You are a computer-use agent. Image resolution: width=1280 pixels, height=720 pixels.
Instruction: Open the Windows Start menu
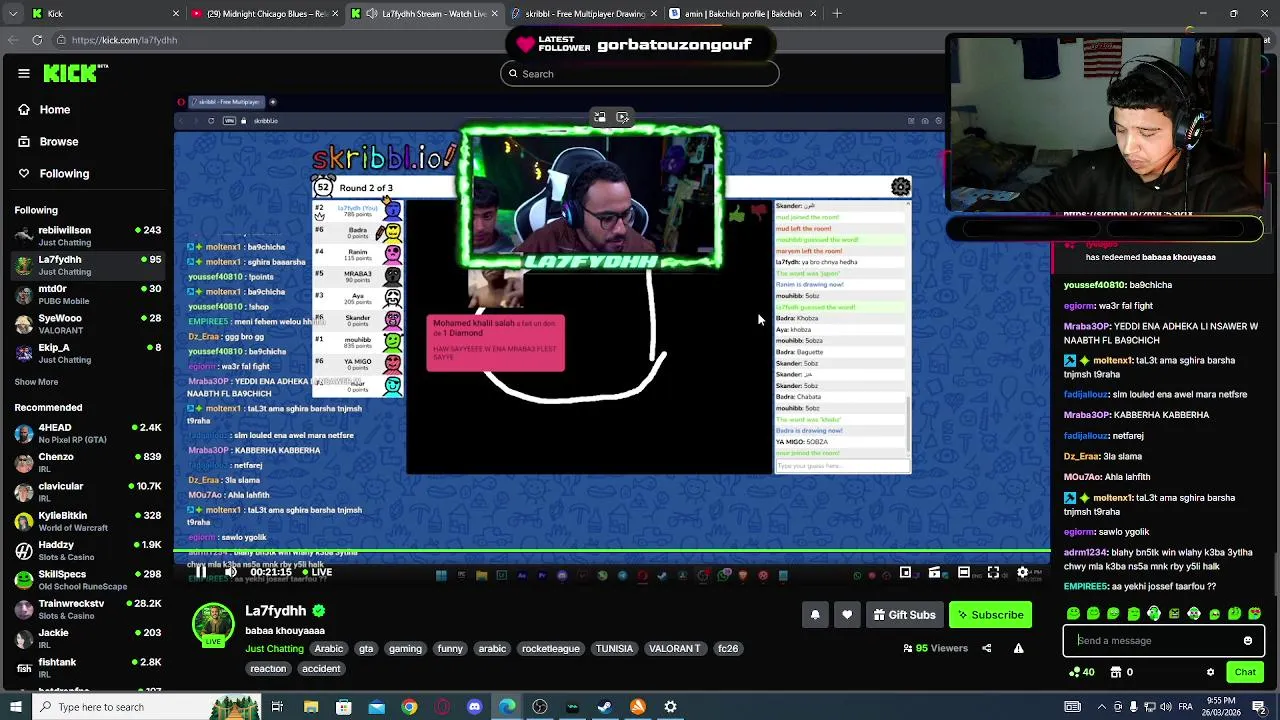tap(16, 707)
